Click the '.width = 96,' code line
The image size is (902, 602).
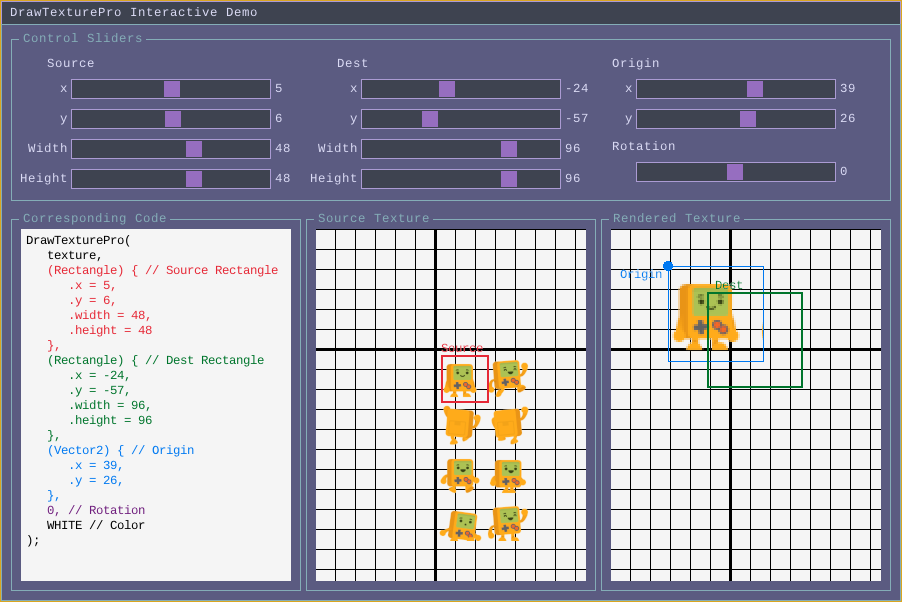(x=110, y=406)
